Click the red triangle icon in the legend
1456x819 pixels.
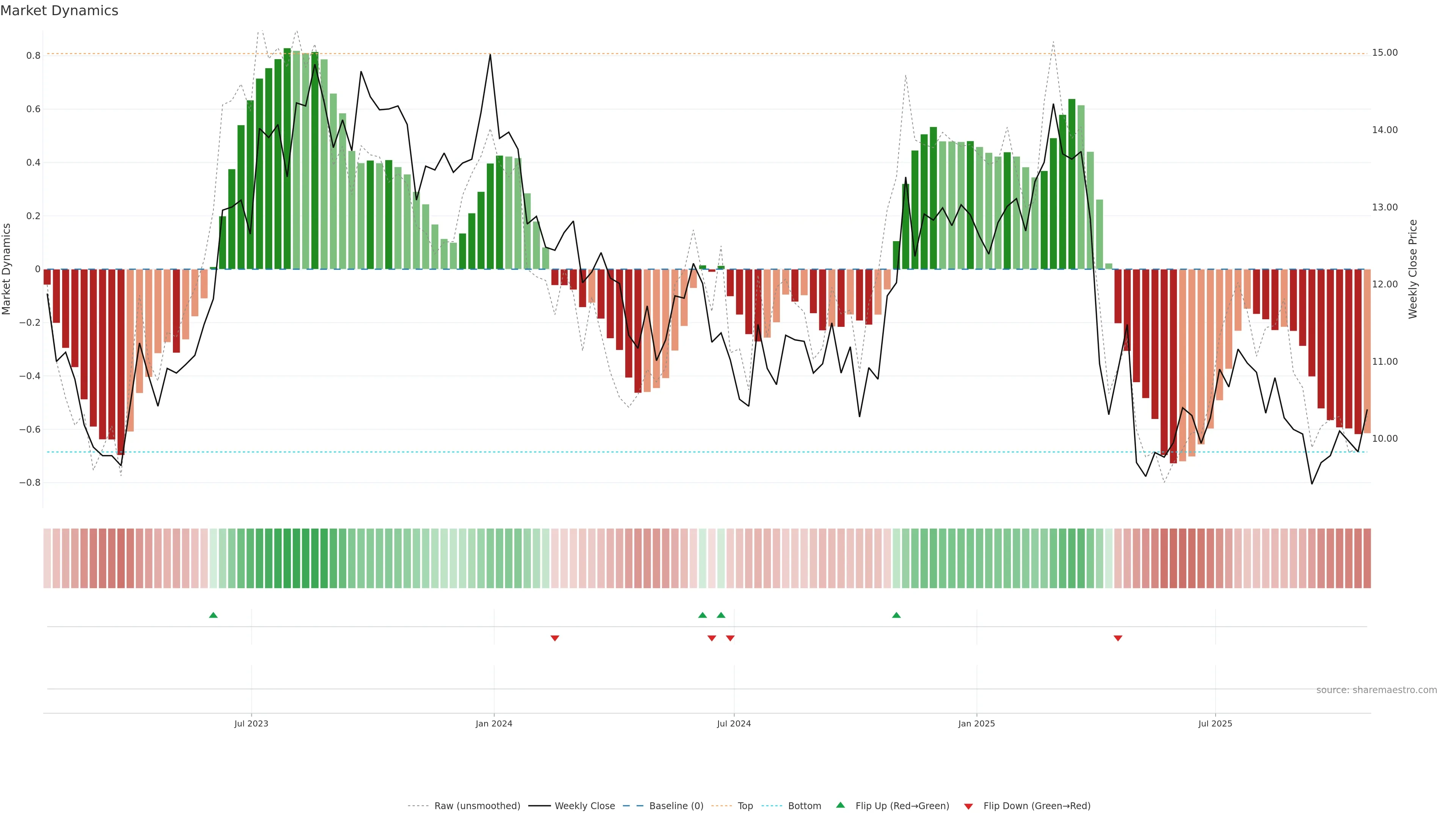[968, 806]
